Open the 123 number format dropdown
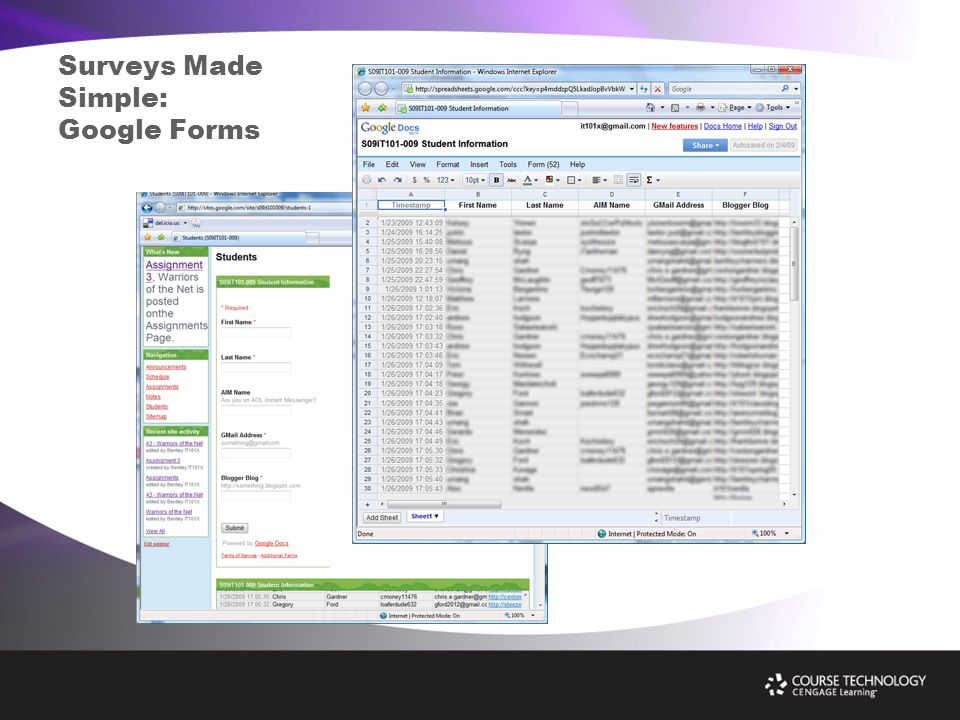This screenshot has height=720, width=960. [x=445, y=180]
